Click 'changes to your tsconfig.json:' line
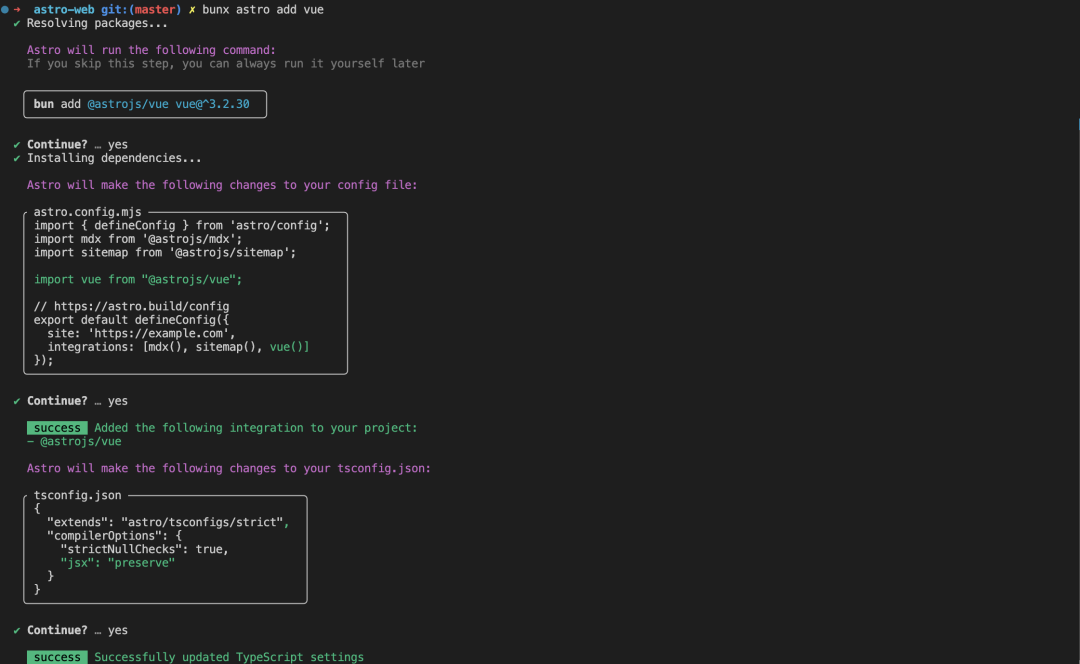This screenshot has width=1080, height=664. pyautogui.click(x=229, y=468)
